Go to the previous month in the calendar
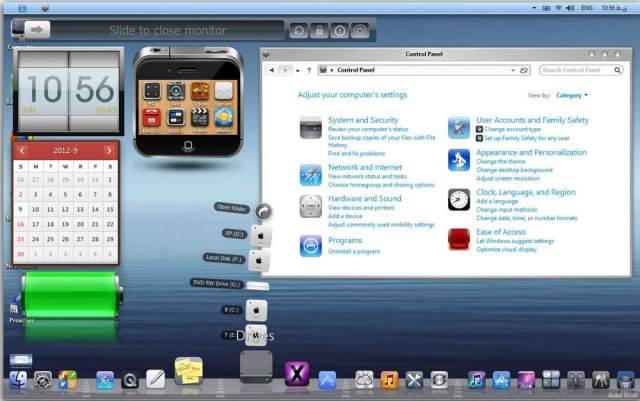The image size is (640, 401). 22,150
